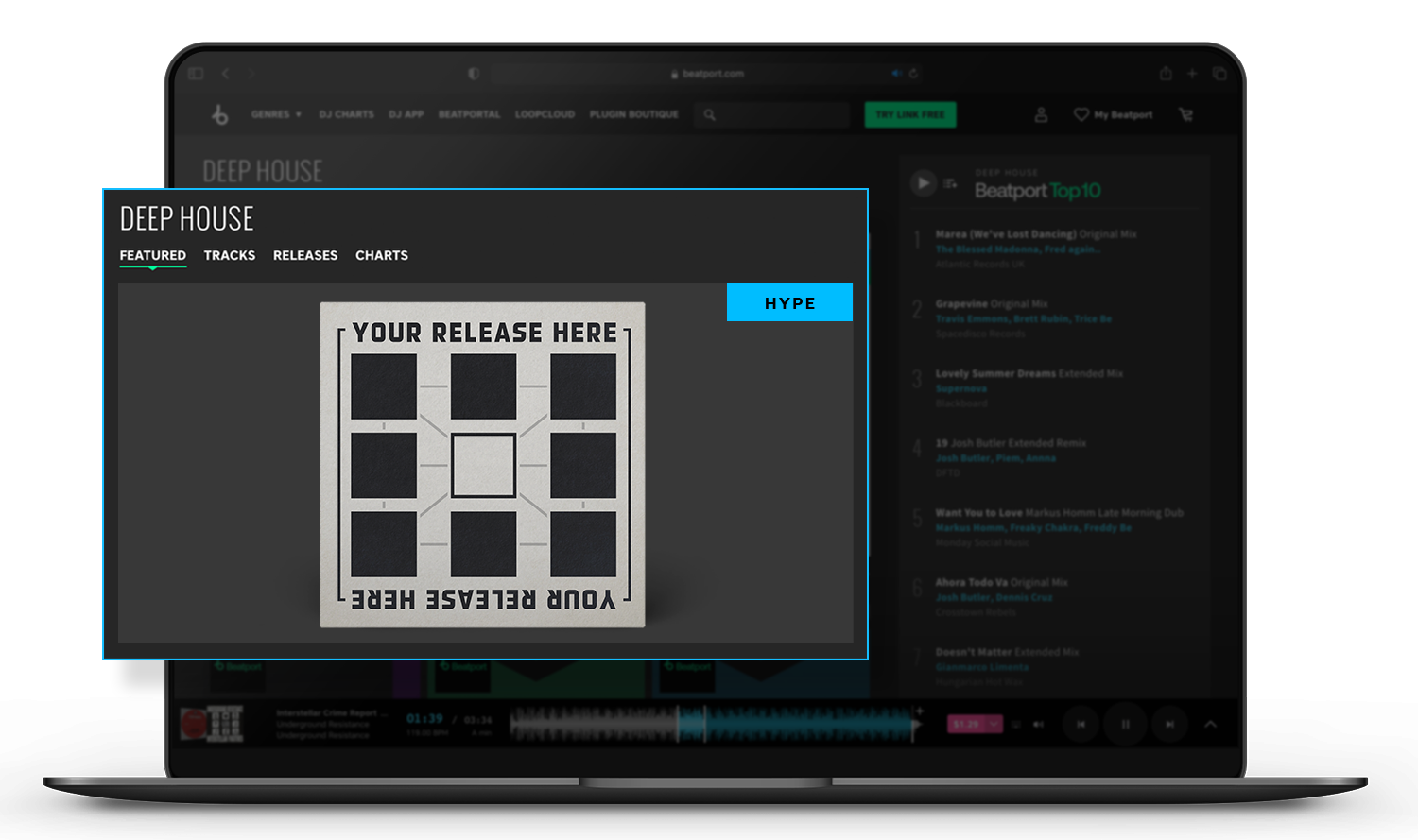Open the Genres dropdown menu
Viewport: 1418px width, 840px height.
click(x=276, y=114)
